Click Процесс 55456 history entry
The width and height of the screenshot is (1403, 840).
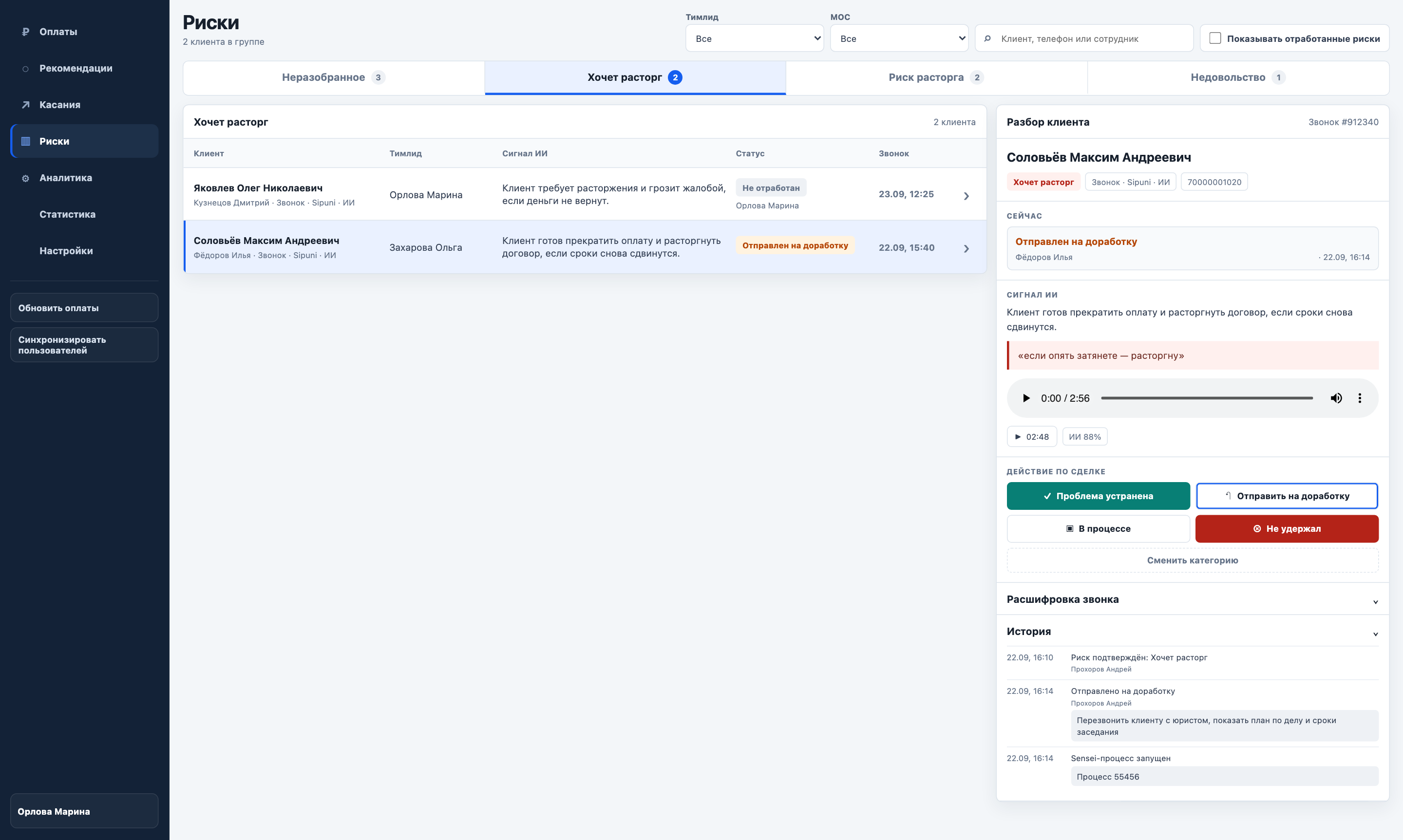click(1224, 776)
